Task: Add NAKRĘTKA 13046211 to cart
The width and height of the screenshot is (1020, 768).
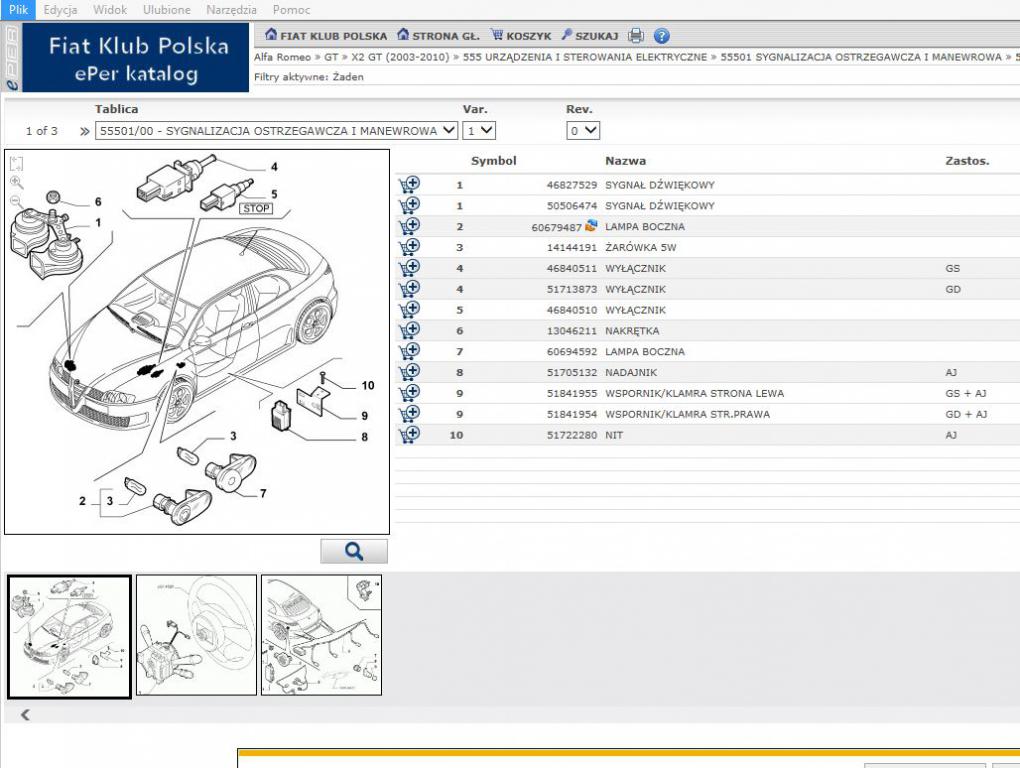Action: pyautogui.click(x=409, y=330)
